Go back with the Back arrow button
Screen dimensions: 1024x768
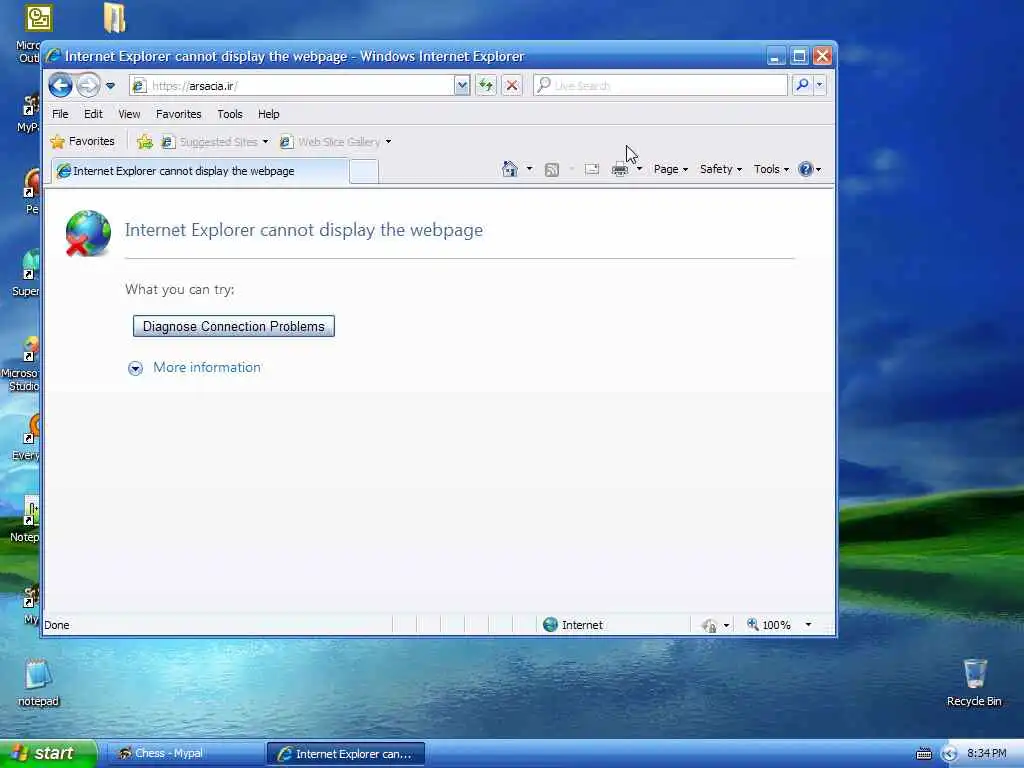[61, 85]
